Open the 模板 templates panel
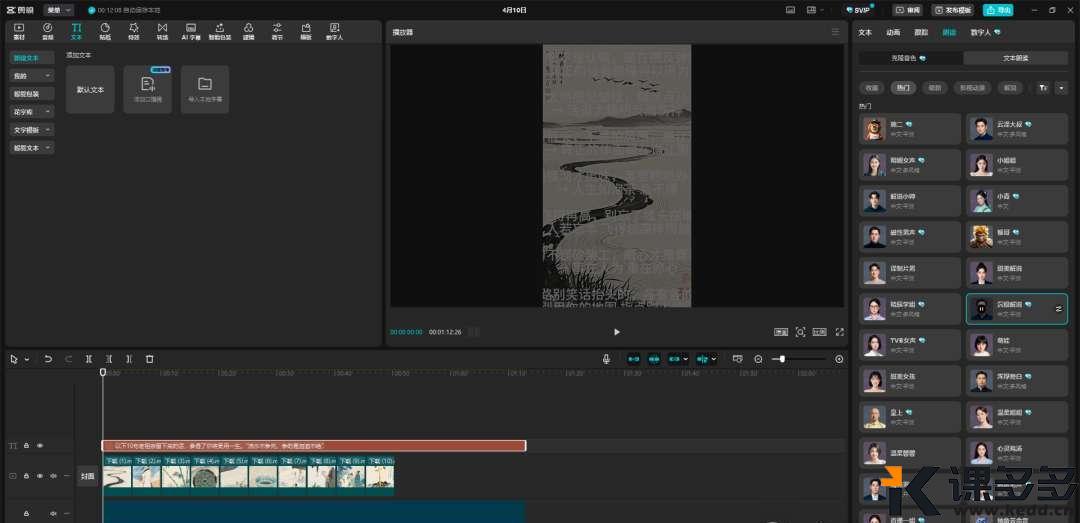This screenshot has height=523, width=1080. pyautogui.click(x=306, y=31)
